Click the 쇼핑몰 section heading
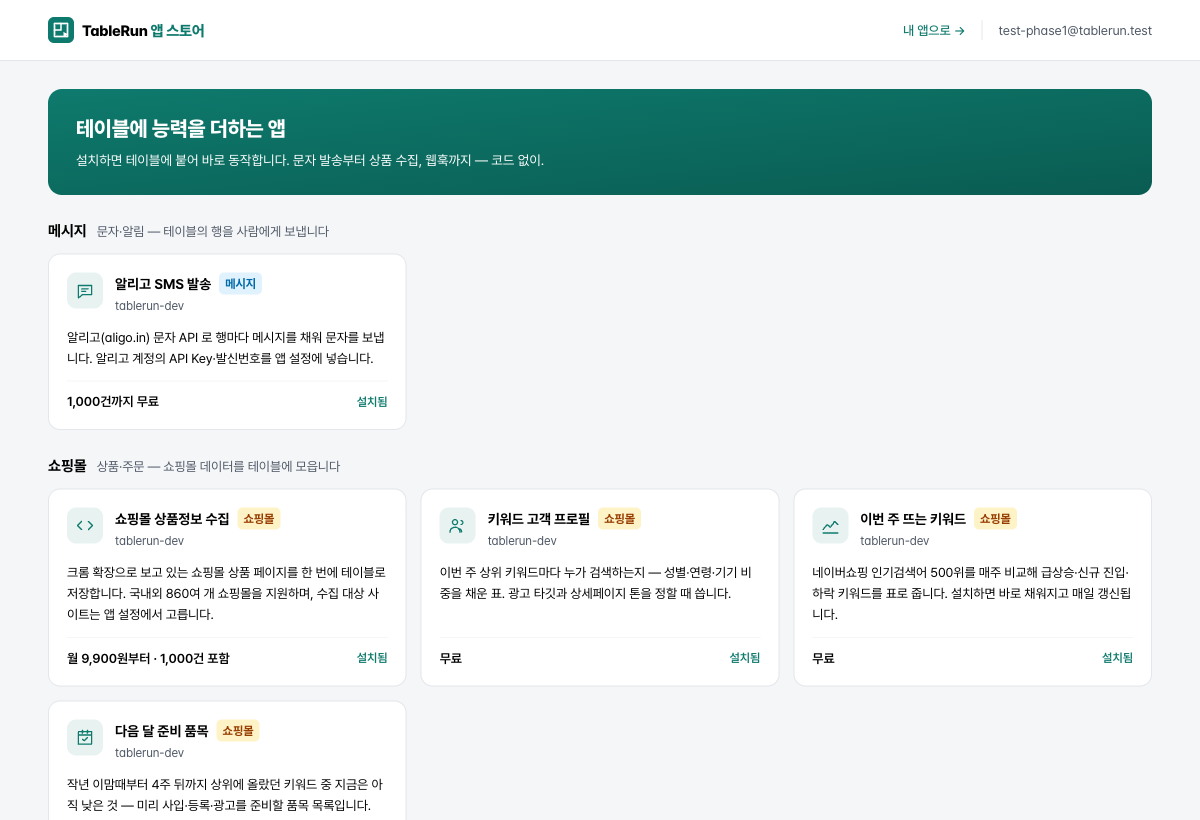 coord(67,466)
